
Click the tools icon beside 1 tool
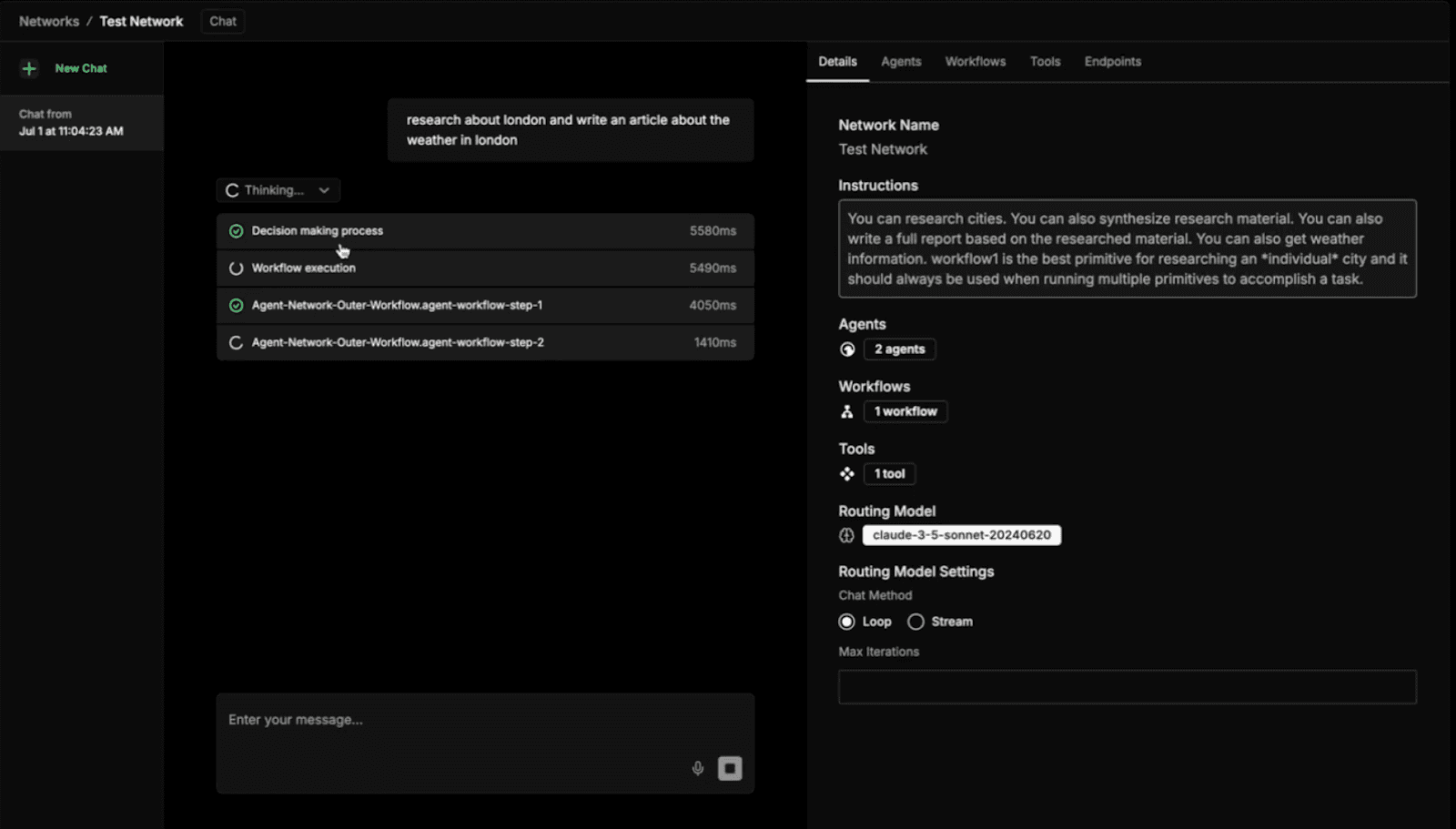[847, 474]
